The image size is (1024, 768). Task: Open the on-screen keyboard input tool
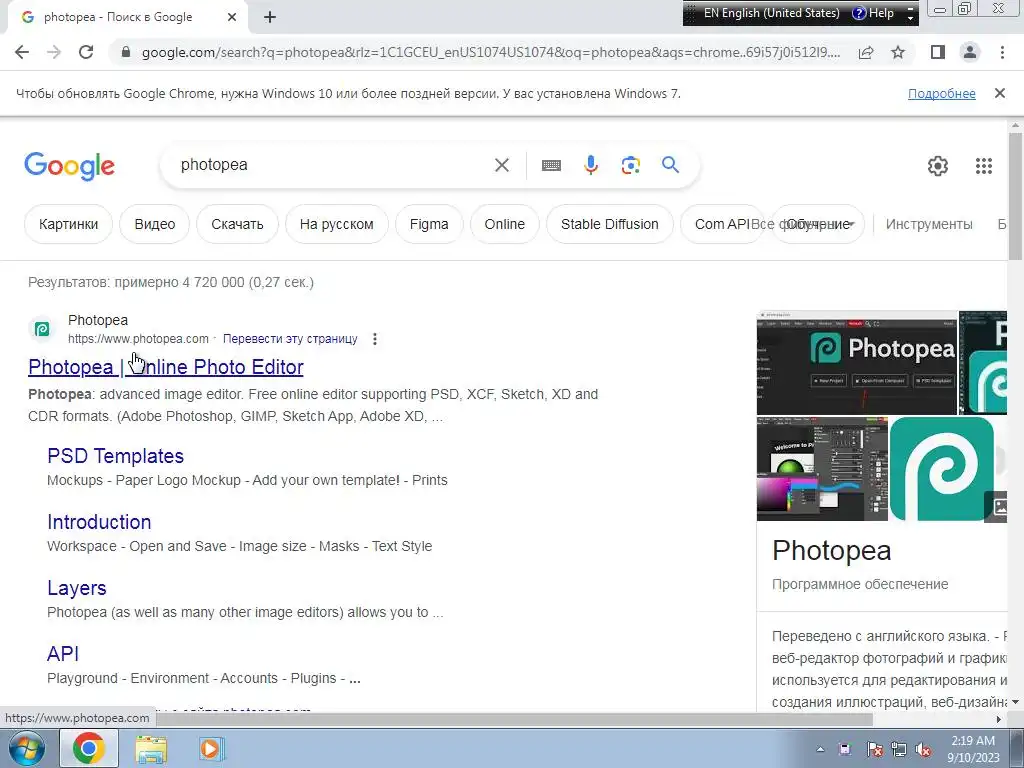pyautogui.click(x=551, y=165)
